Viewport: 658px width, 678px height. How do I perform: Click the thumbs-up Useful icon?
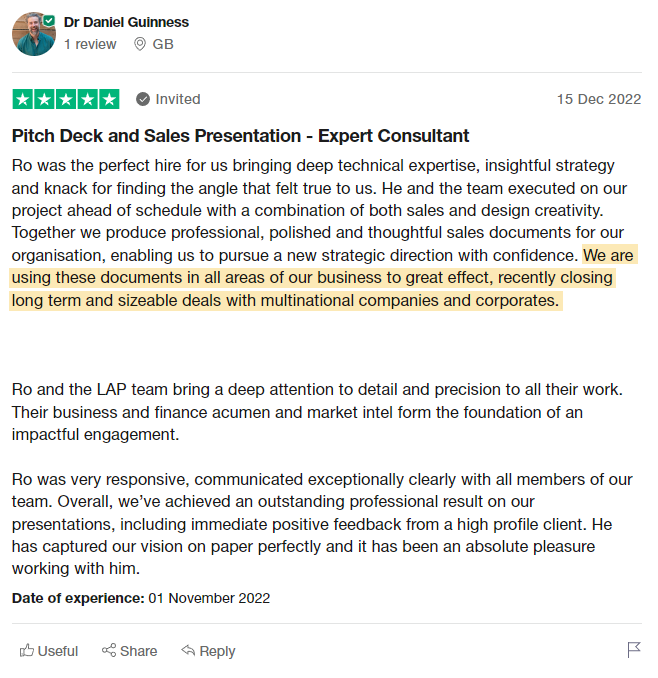[x=27, y=651]
